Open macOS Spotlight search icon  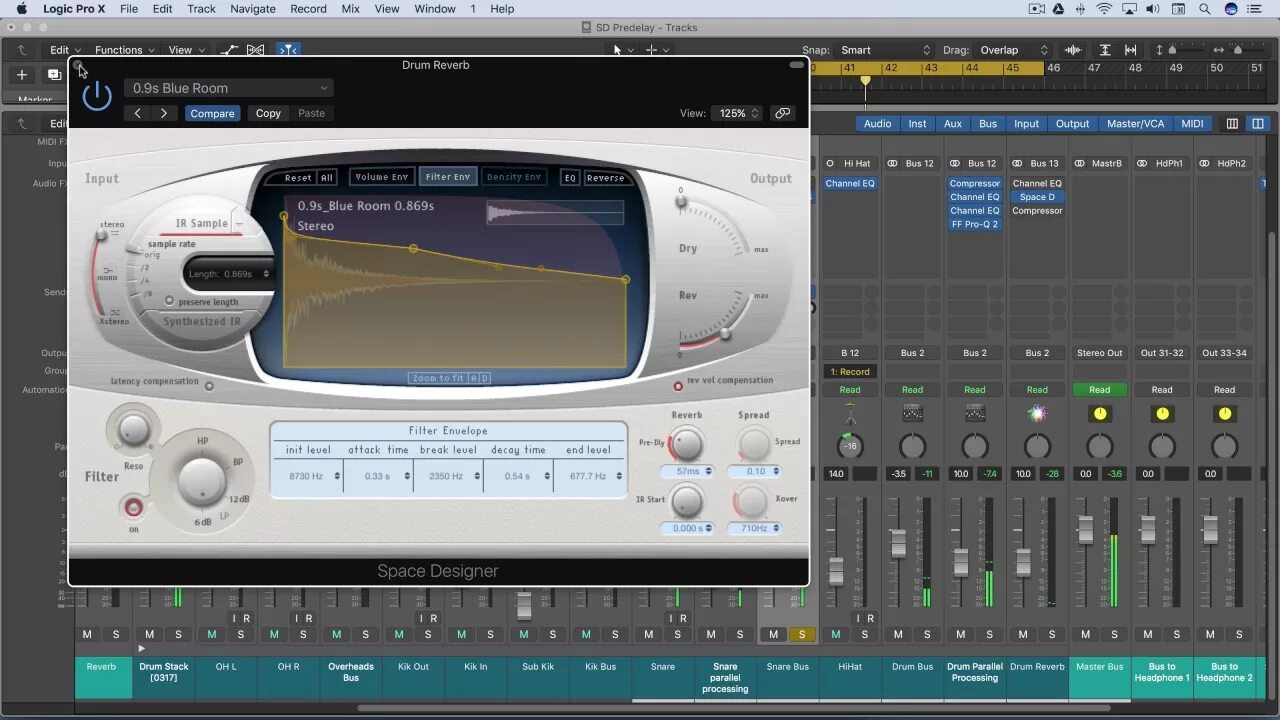[1206, 9]
